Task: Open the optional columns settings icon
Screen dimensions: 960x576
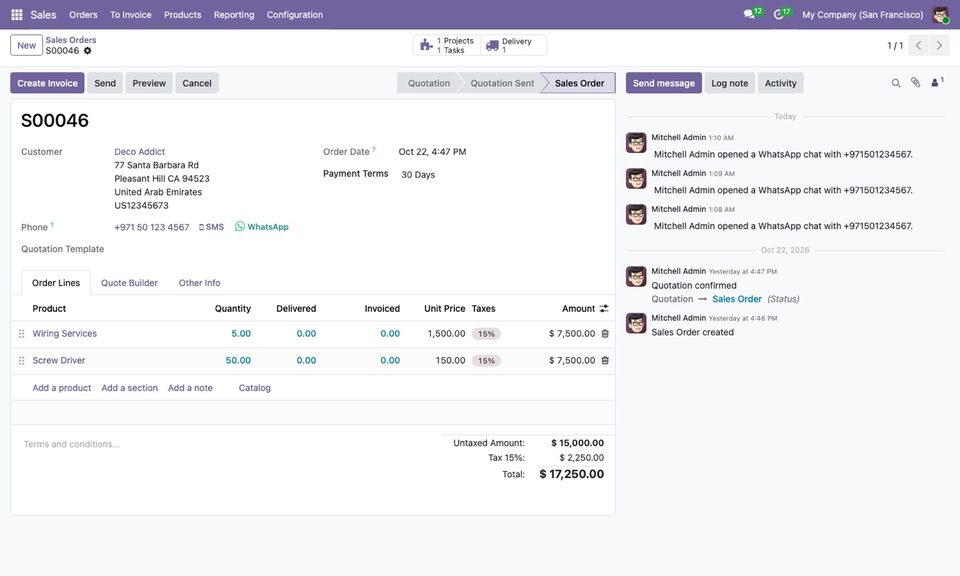Action: [x=604, y=309]
